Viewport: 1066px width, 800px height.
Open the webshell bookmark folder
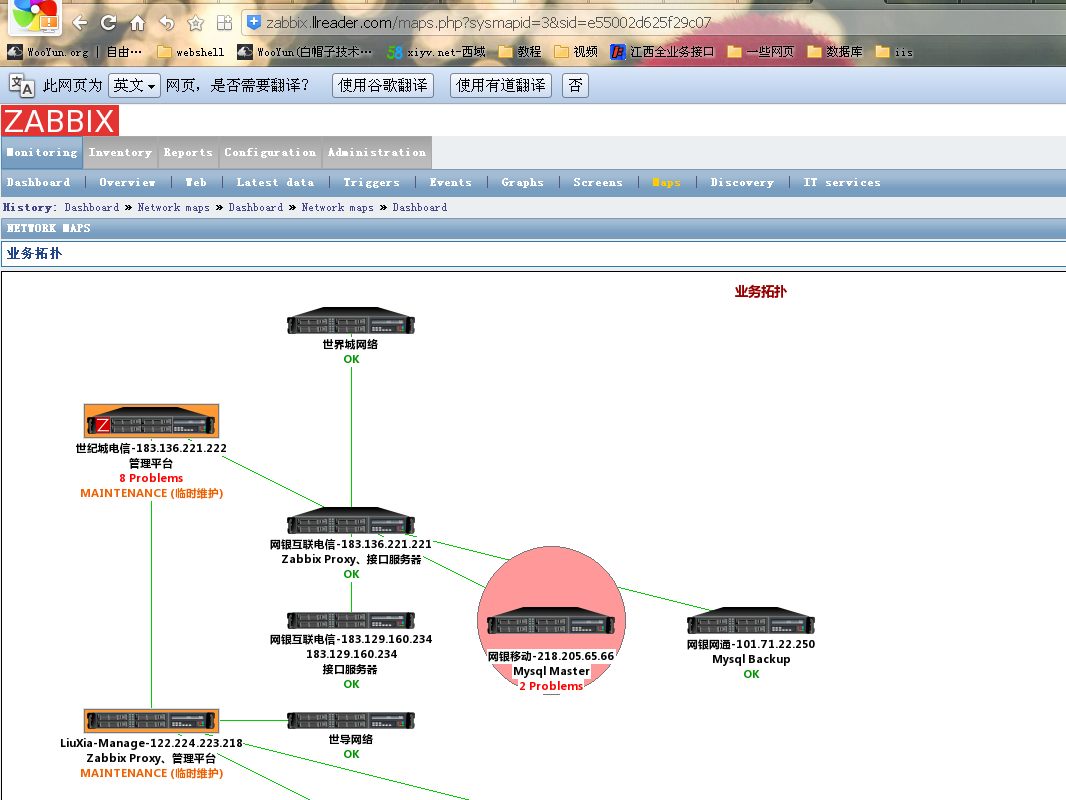pyautogui.click(x=190, y=52)
